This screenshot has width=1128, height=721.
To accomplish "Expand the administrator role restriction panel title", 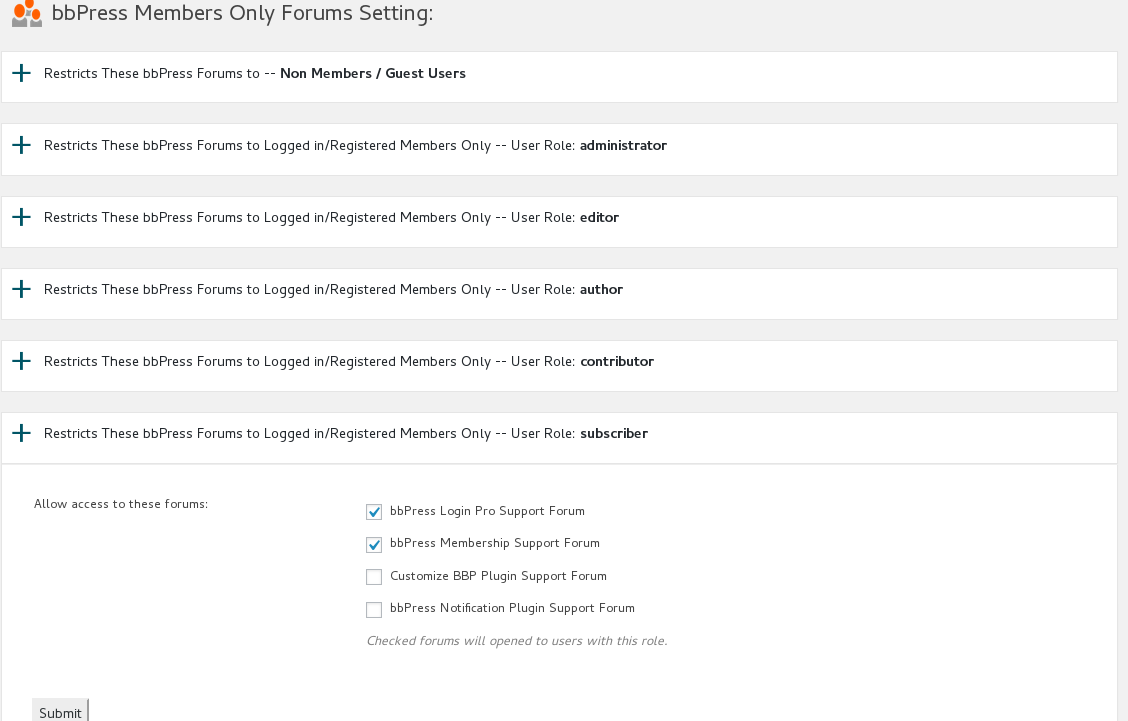I will coord(355,146).
